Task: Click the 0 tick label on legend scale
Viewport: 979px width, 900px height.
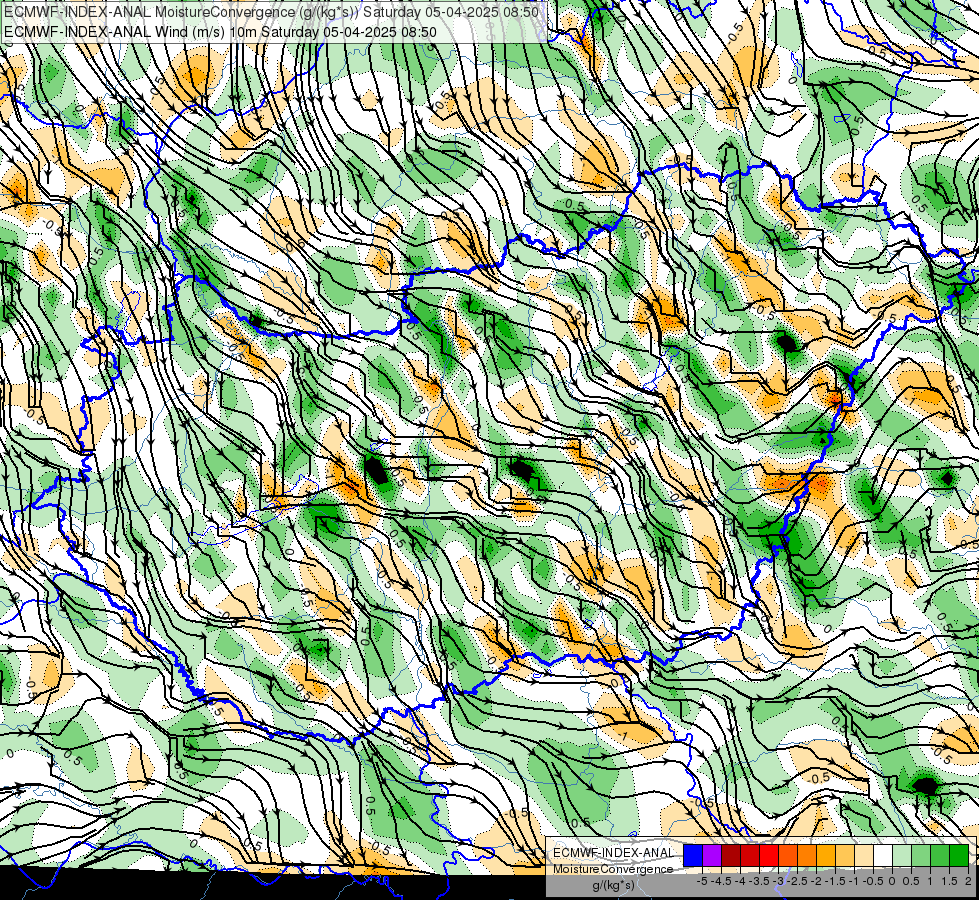Action: 892,881
